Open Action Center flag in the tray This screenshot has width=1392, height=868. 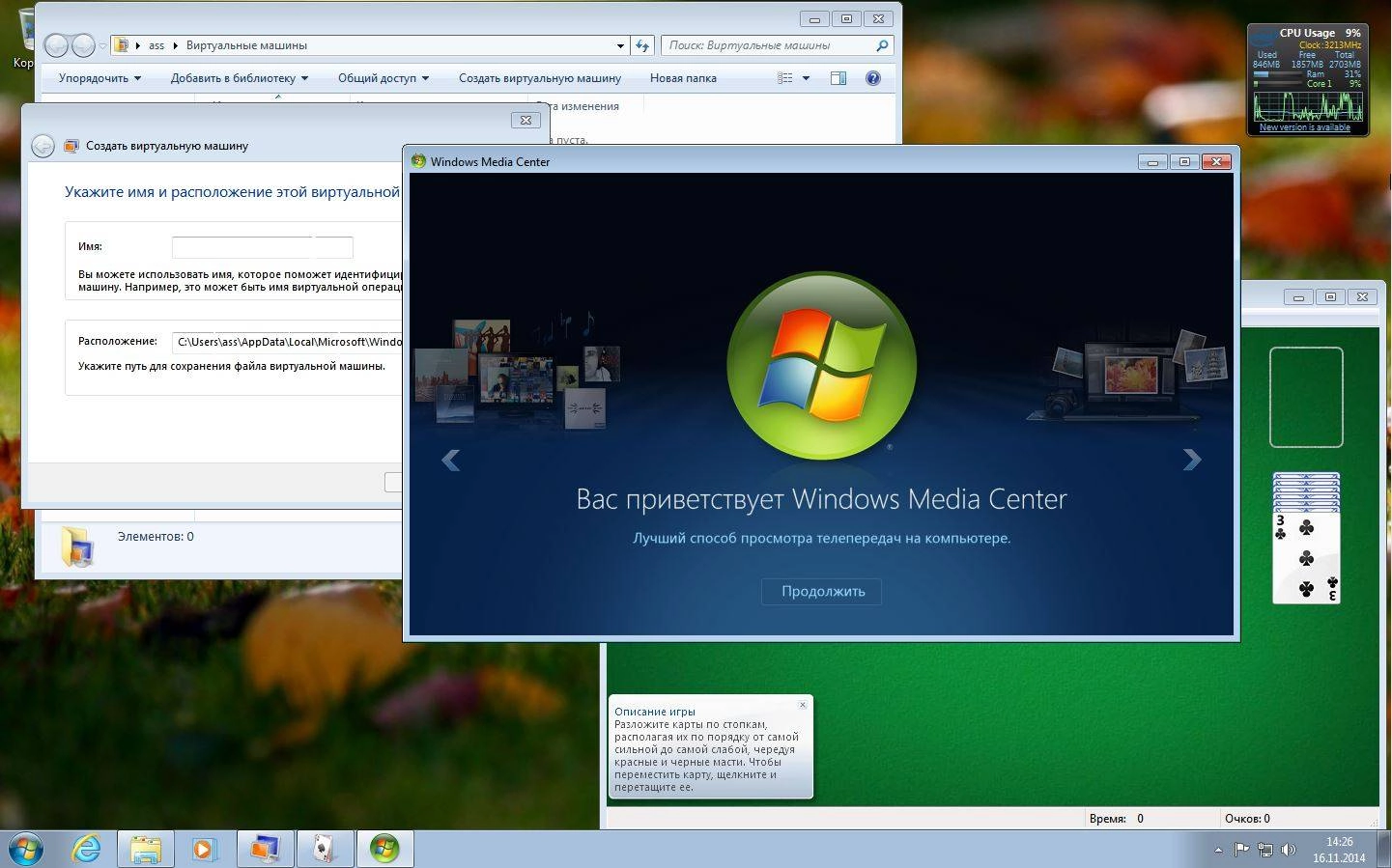point(1241,850)
